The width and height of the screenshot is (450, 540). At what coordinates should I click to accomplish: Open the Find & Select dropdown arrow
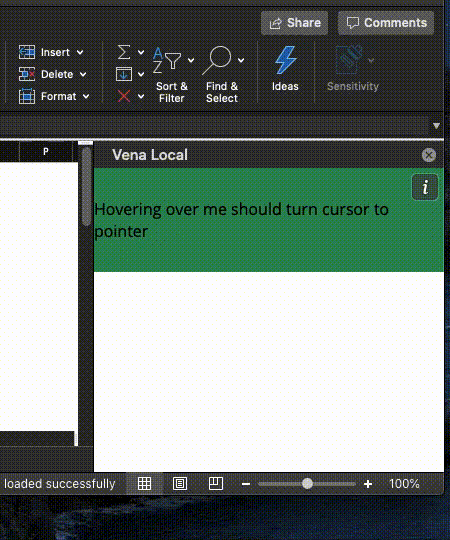pyautogui.click(x=241, y=61)
